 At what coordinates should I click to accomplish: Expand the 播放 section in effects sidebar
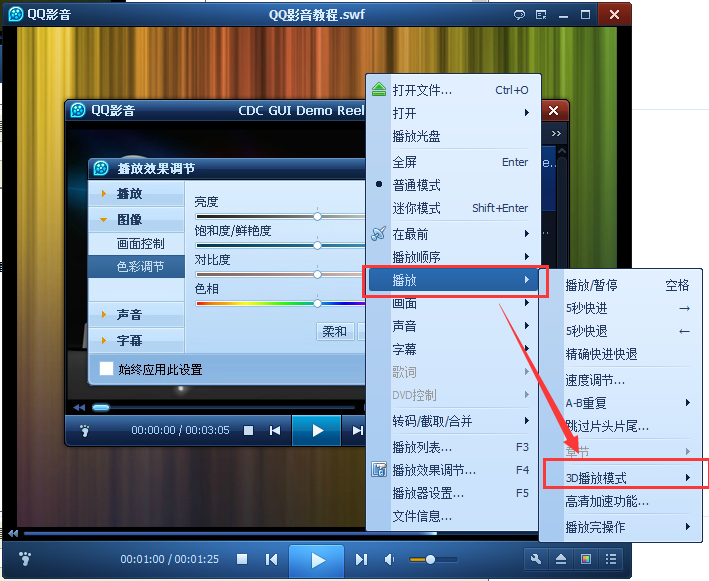(x=137, y=194)
